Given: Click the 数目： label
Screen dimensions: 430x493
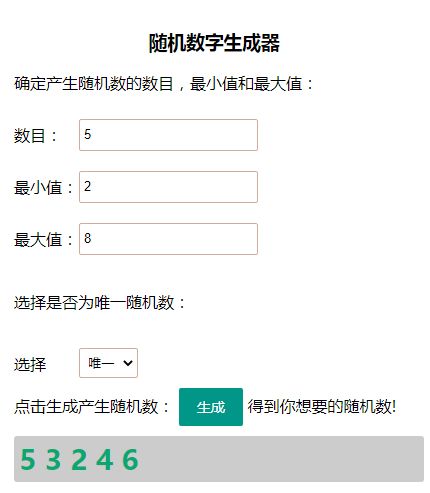Looking at the screenshot, I should (x=36, y=136).
